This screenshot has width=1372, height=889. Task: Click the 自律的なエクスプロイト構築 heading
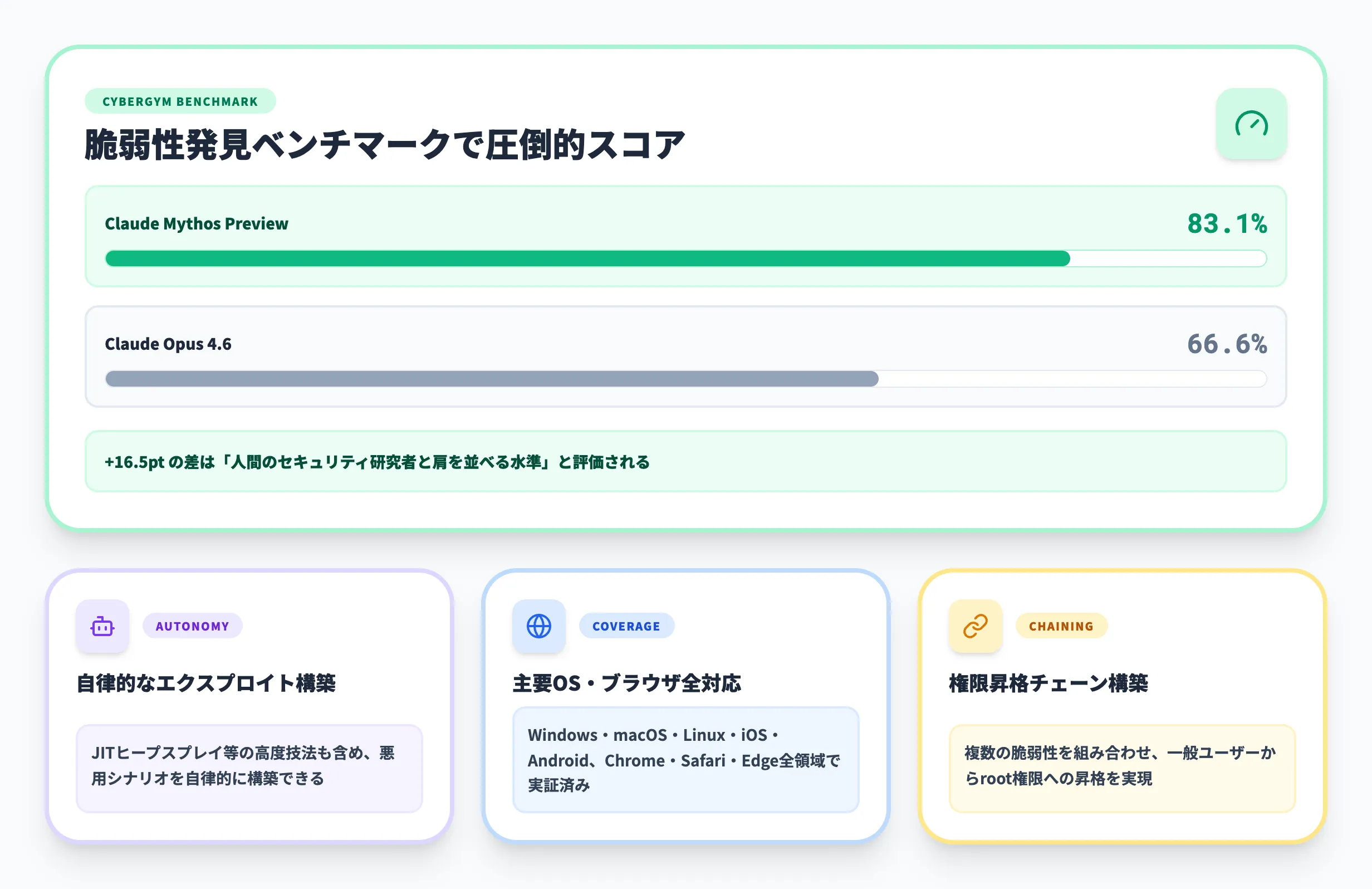(x=207, y=683)
